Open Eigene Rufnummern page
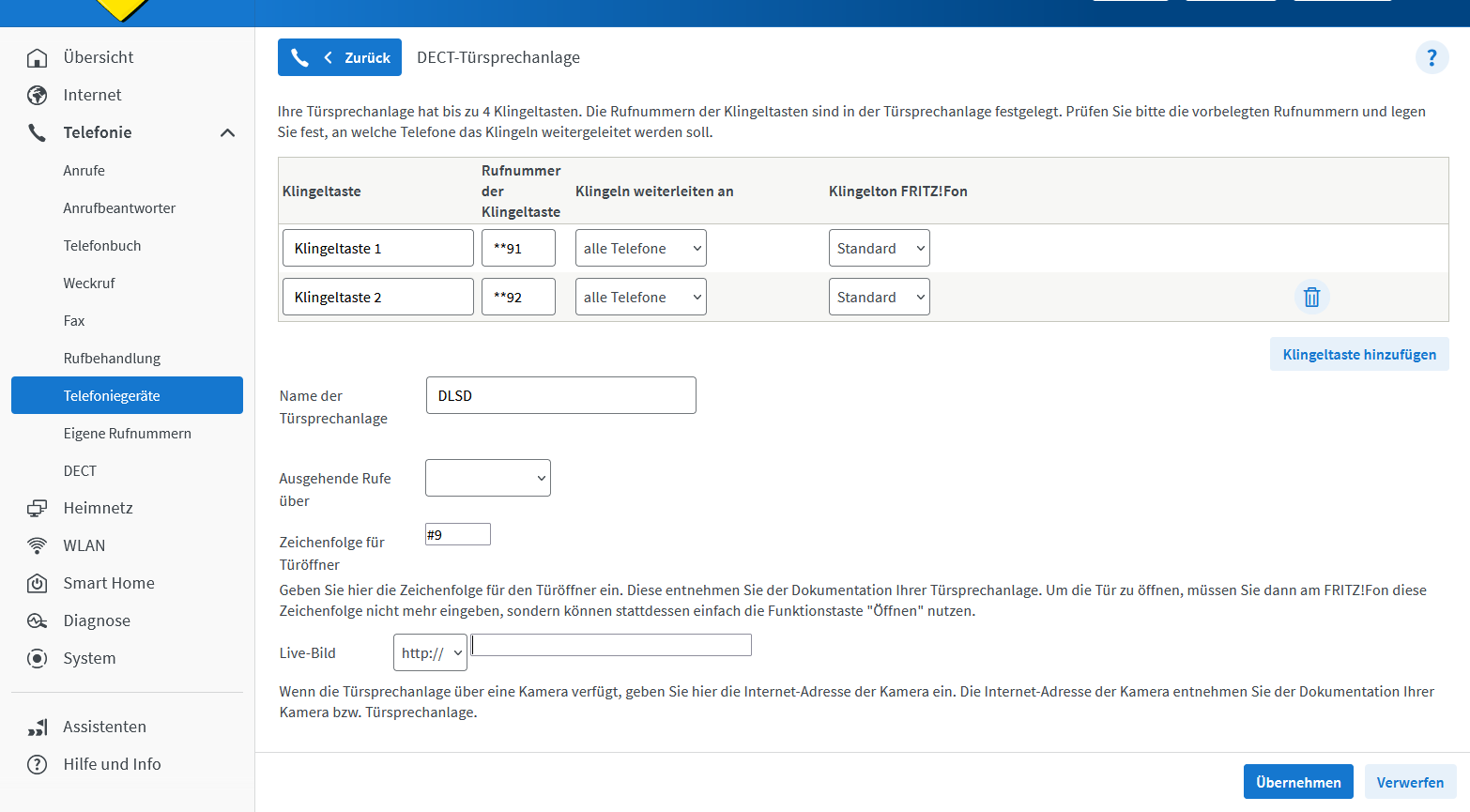The height and width of the screenshot is (812, 1470). [x=127, y=434]
